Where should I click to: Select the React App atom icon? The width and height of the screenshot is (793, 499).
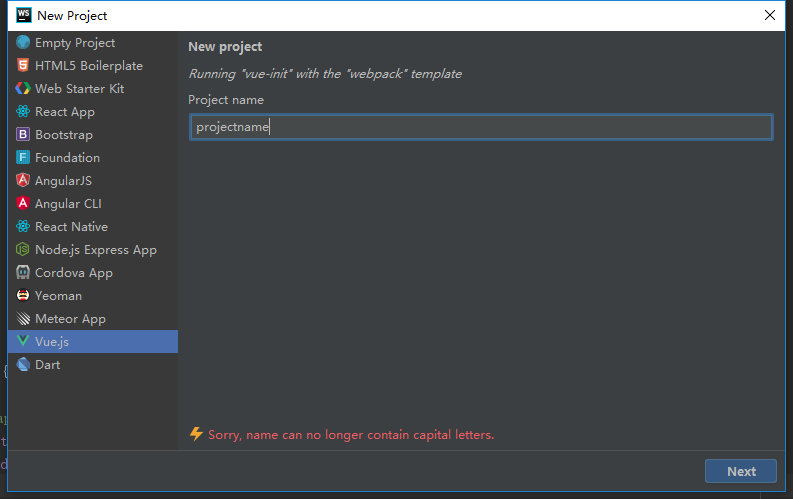23,111
